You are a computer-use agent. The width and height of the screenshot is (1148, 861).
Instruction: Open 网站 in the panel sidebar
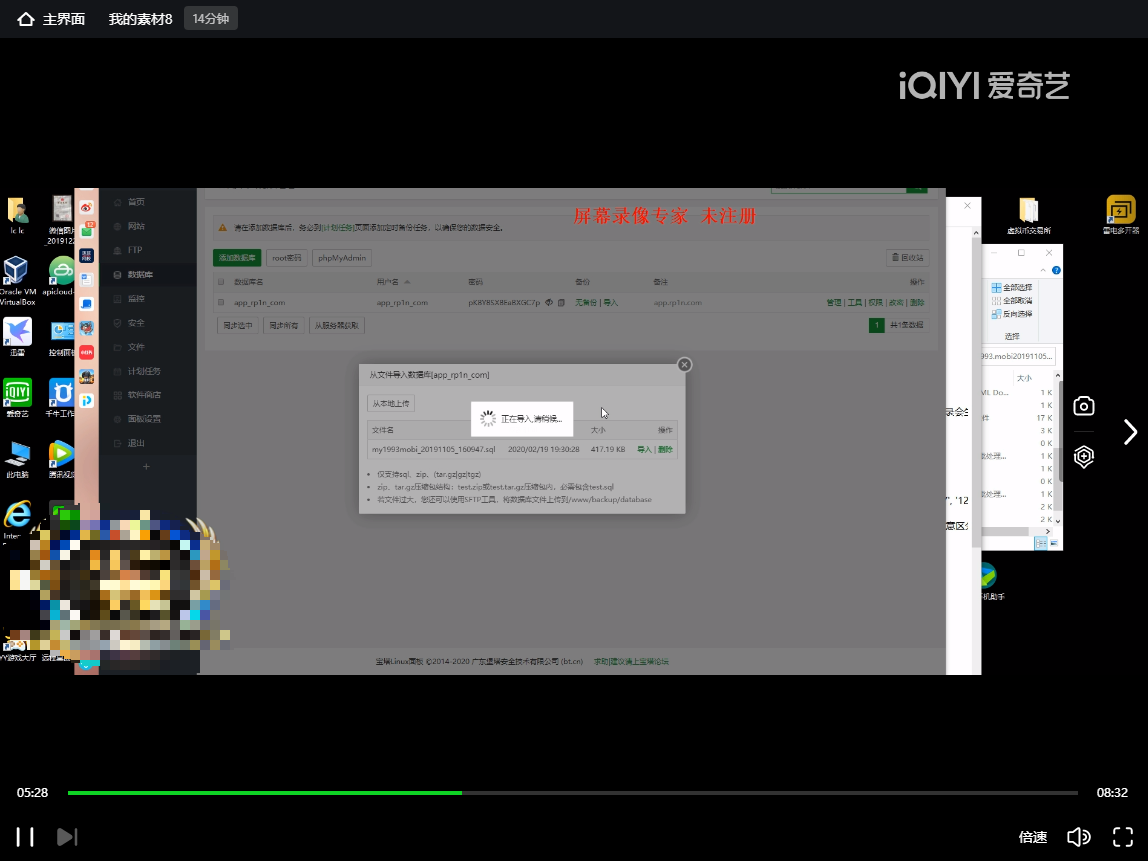pos(136,226)
